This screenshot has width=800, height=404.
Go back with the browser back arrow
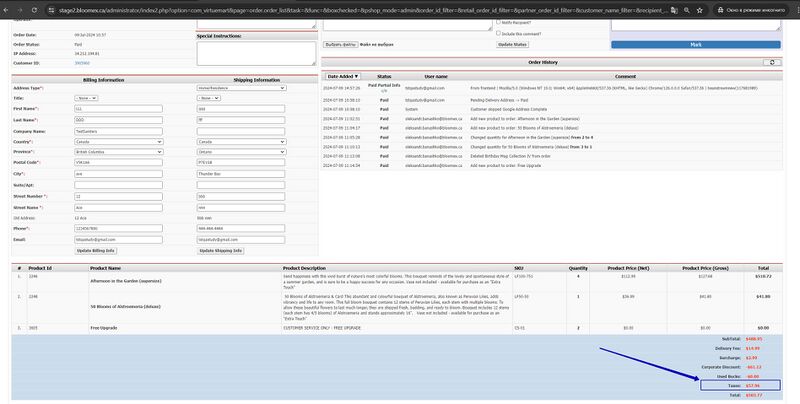tap(7, 10)
